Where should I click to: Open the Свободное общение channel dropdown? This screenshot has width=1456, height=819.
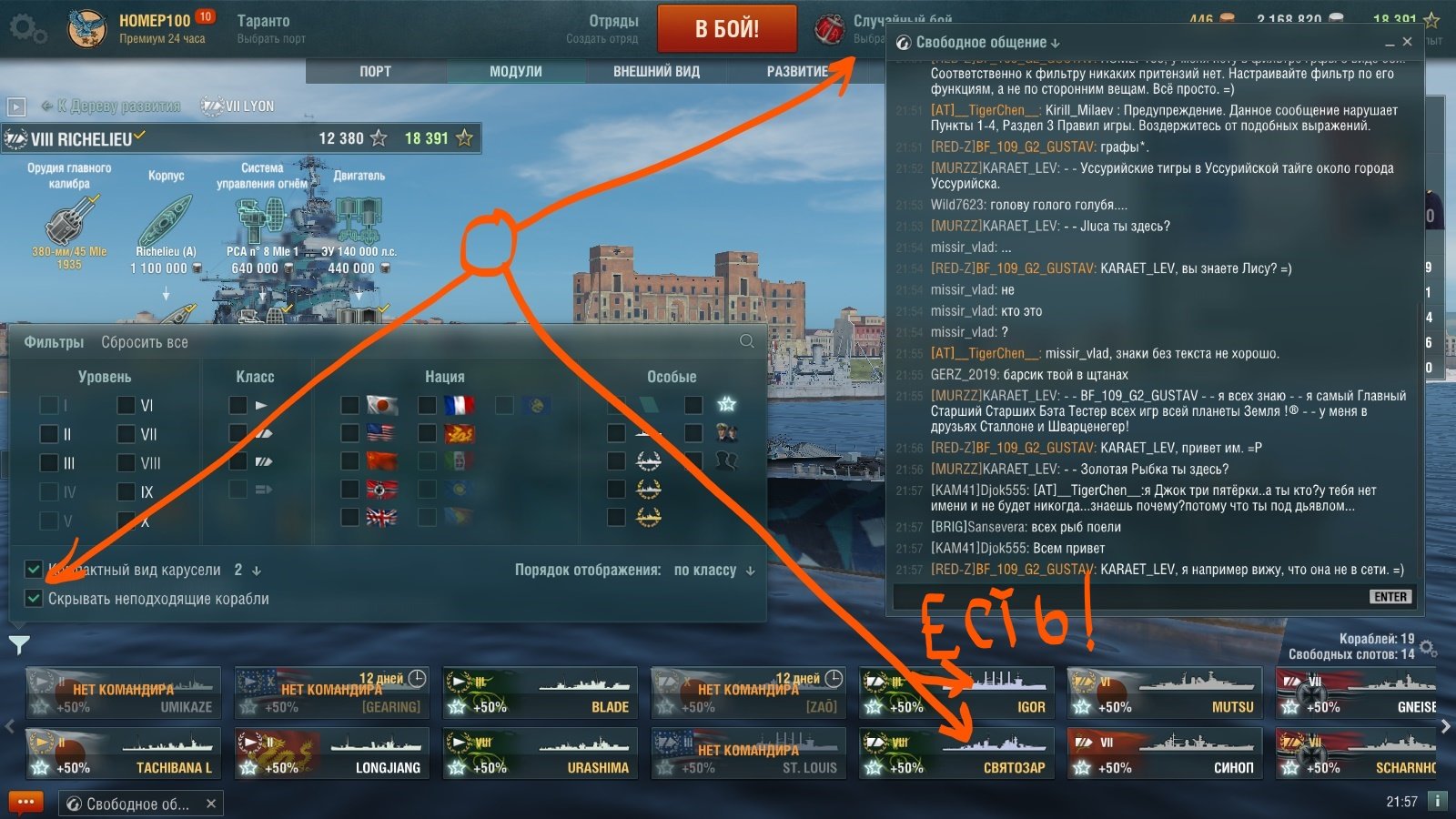[987, 43]
